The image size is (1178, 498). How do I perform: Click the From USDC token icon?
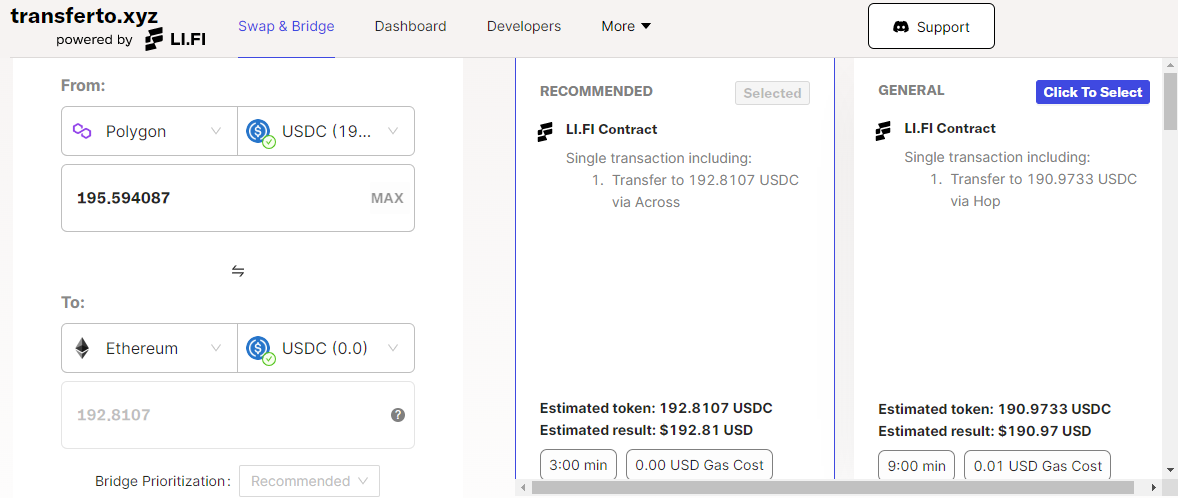point(259,131)
